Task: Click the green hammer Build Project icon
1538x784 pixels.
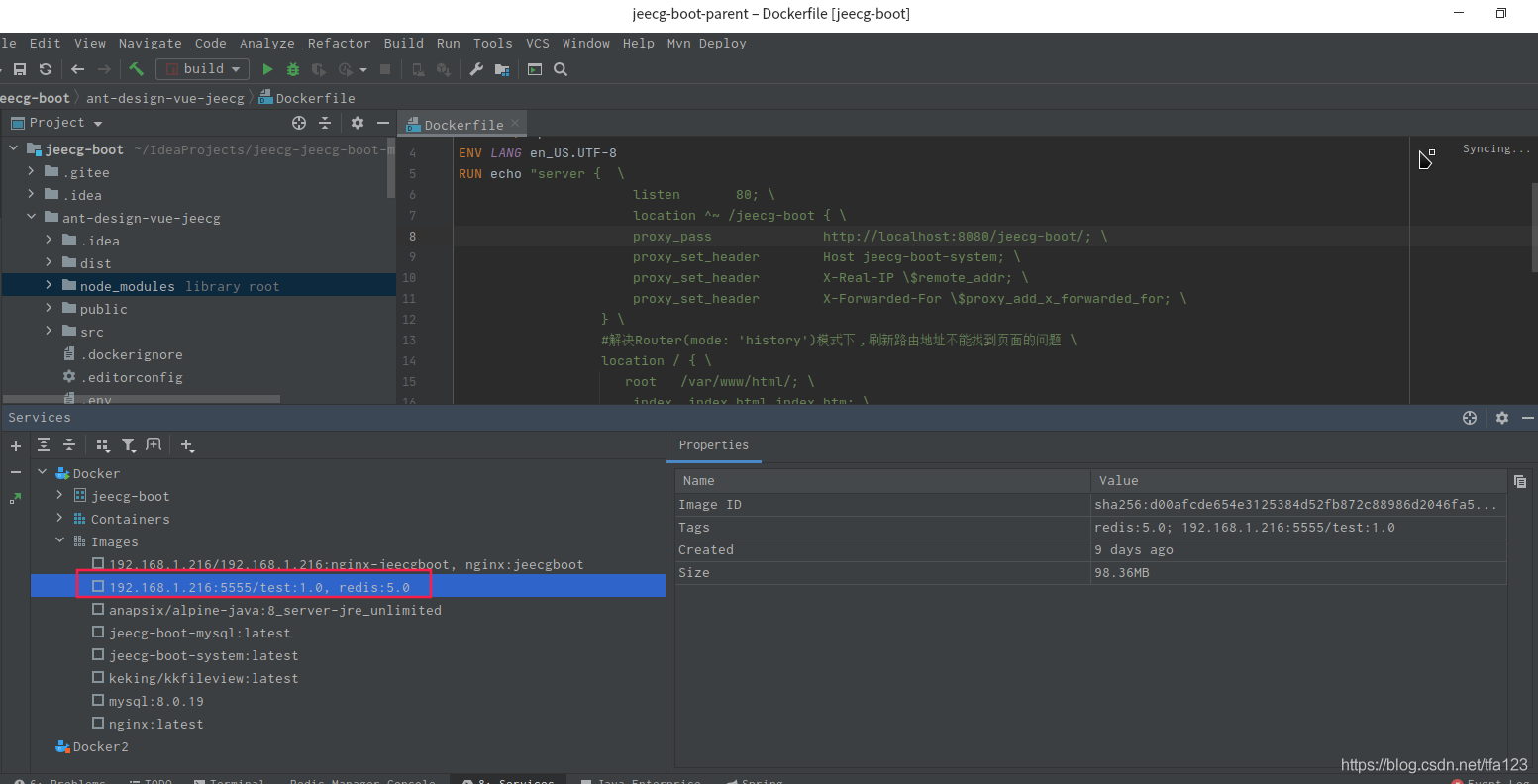Action: coord(137,69)
